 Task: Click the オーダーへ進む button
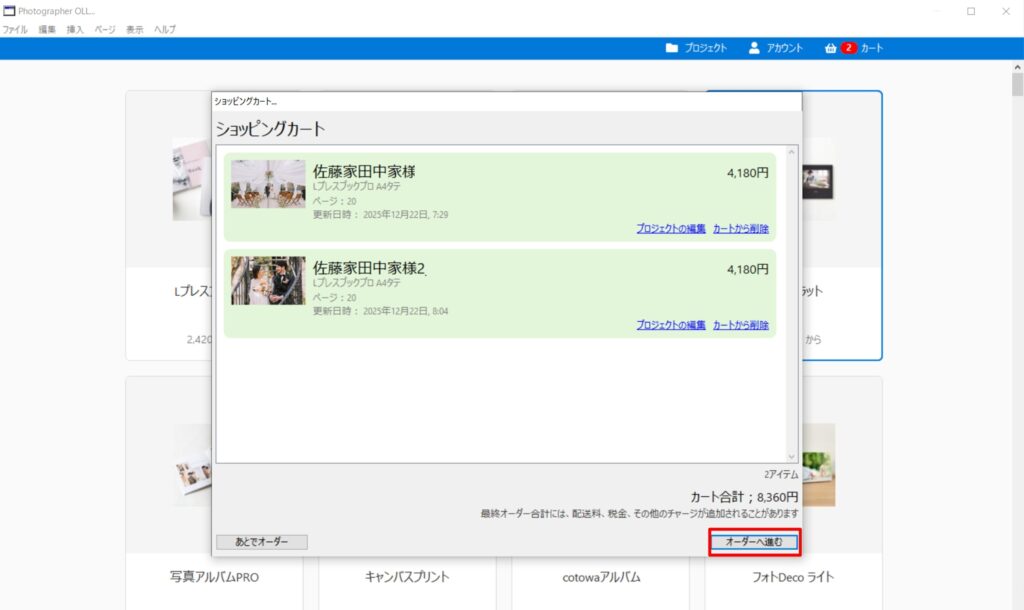(754, 542)
